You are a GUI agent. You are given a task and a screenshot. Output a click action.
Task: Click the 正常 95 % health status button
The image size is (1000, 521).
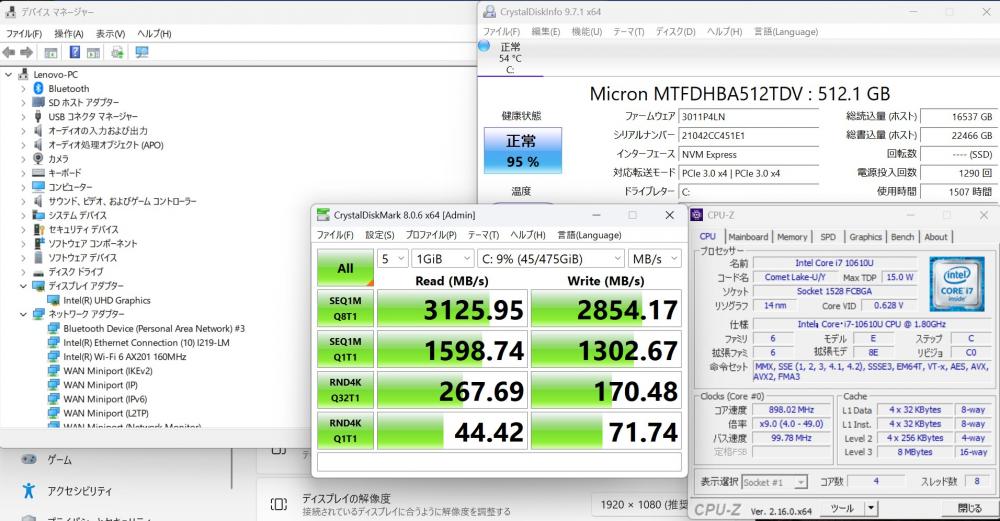[x=523, y=150]
